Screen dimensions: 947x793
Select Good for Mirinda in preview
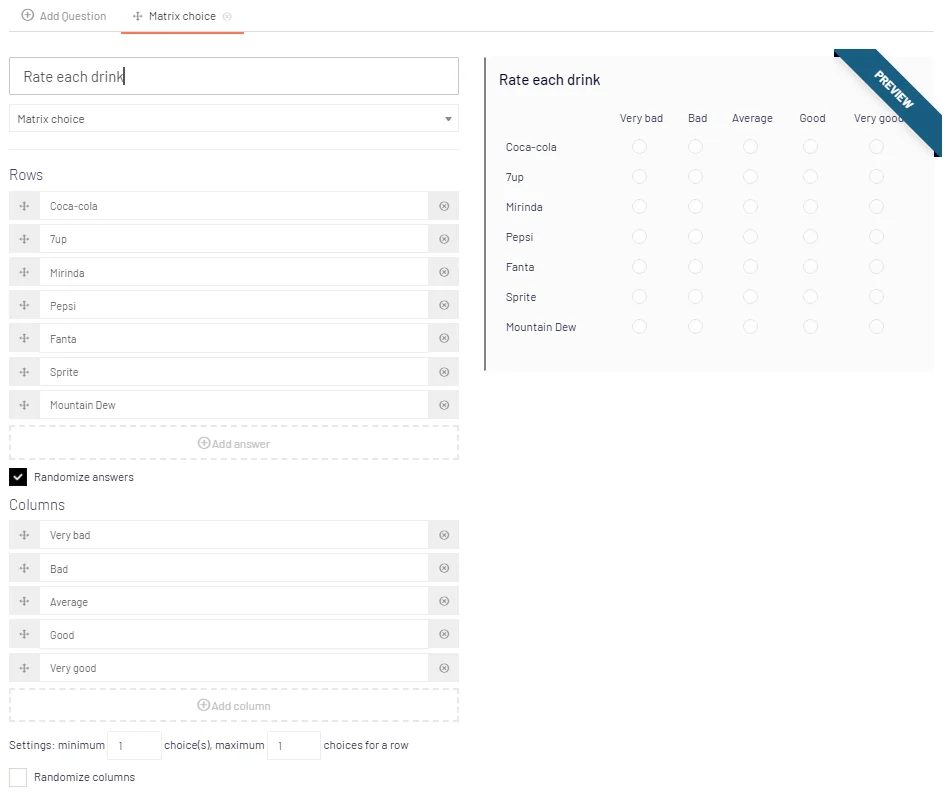click(811, 207)
